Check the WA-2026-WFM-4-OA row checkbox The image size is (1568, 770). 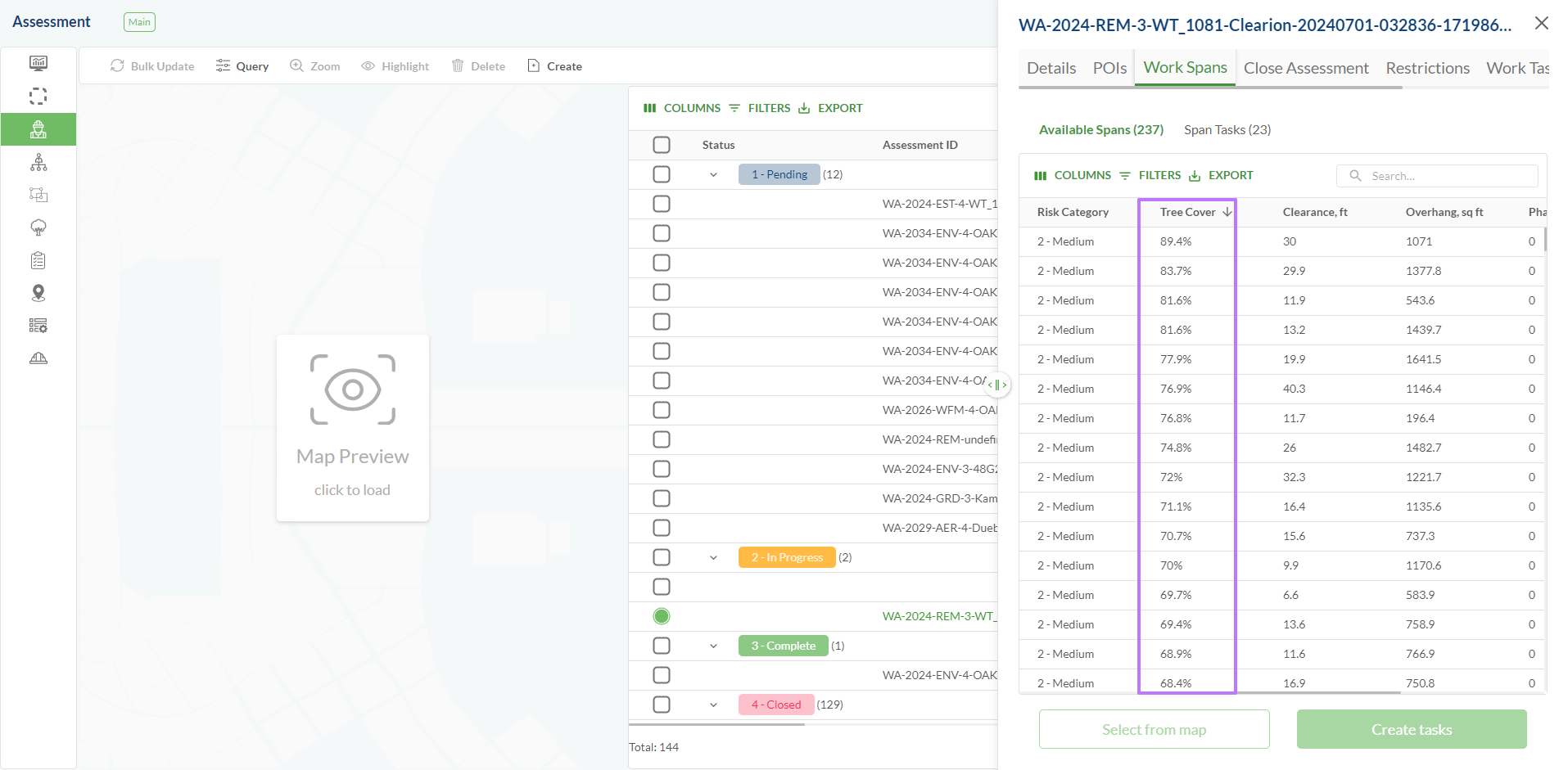pyautogui.click(x=662, y=410)
